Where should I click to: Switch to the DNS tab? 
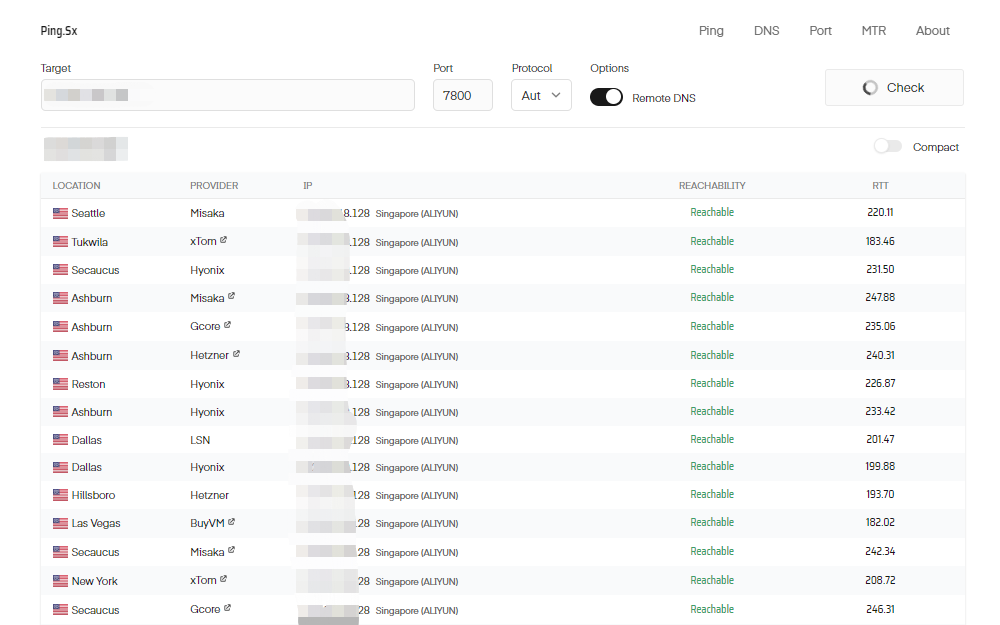pos(766,31)
